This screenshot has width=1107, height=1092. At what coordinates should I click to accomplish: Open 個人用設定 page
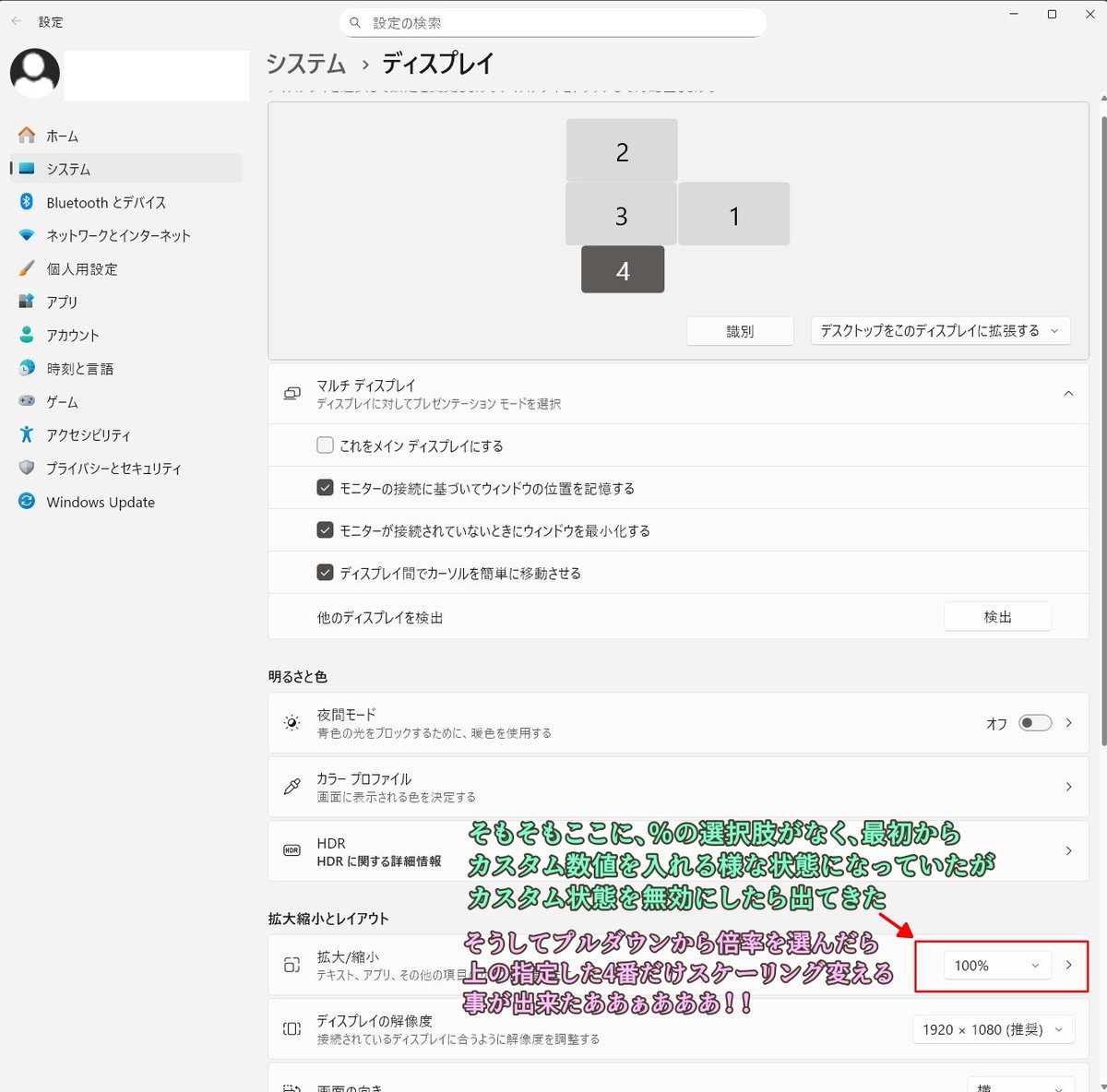coord(126,268)
